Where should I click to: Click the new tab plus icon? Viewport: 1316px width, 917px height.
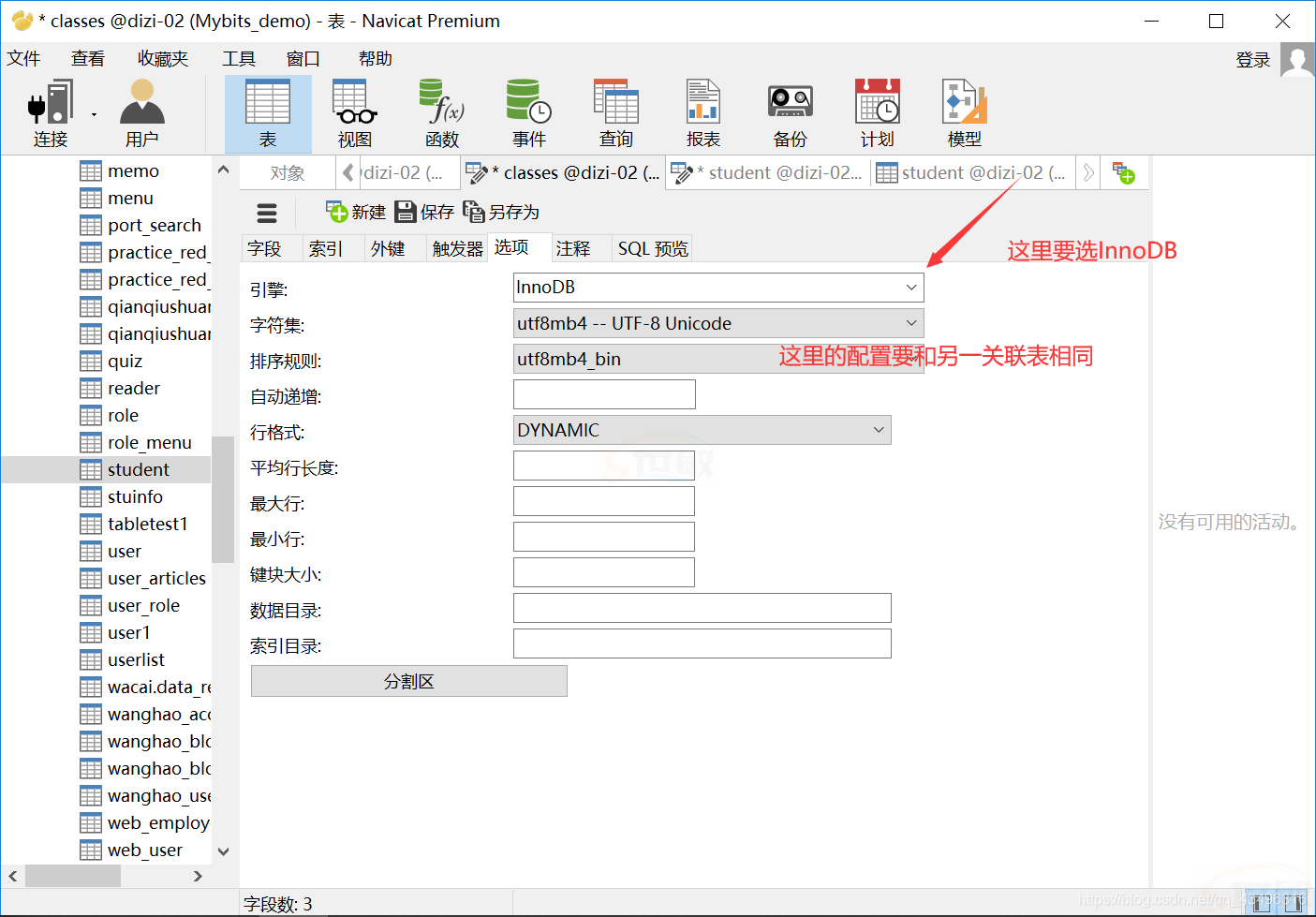[1123, 173]
